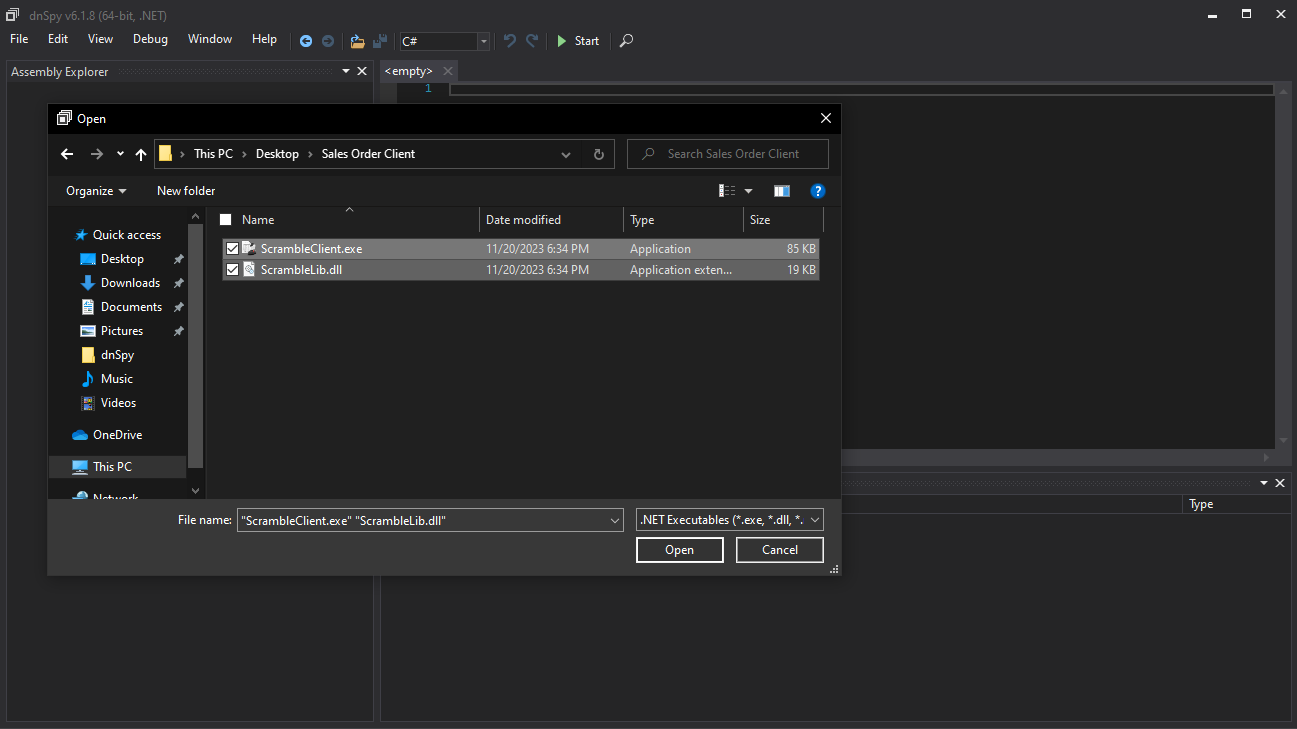Open Pictures in the navigation pane
The height and width of the screenshot is (729, 1297).
point(122,331)
